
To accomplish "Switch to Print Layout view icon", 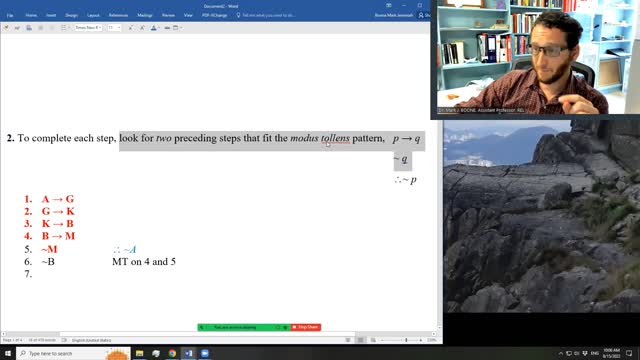I will pos(360,340).
